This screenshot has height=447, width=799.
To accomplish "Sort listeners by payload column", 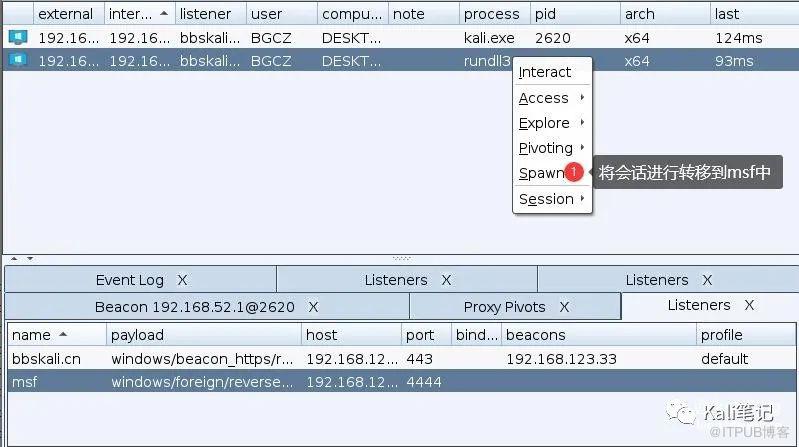I will (x=204, y=335).
